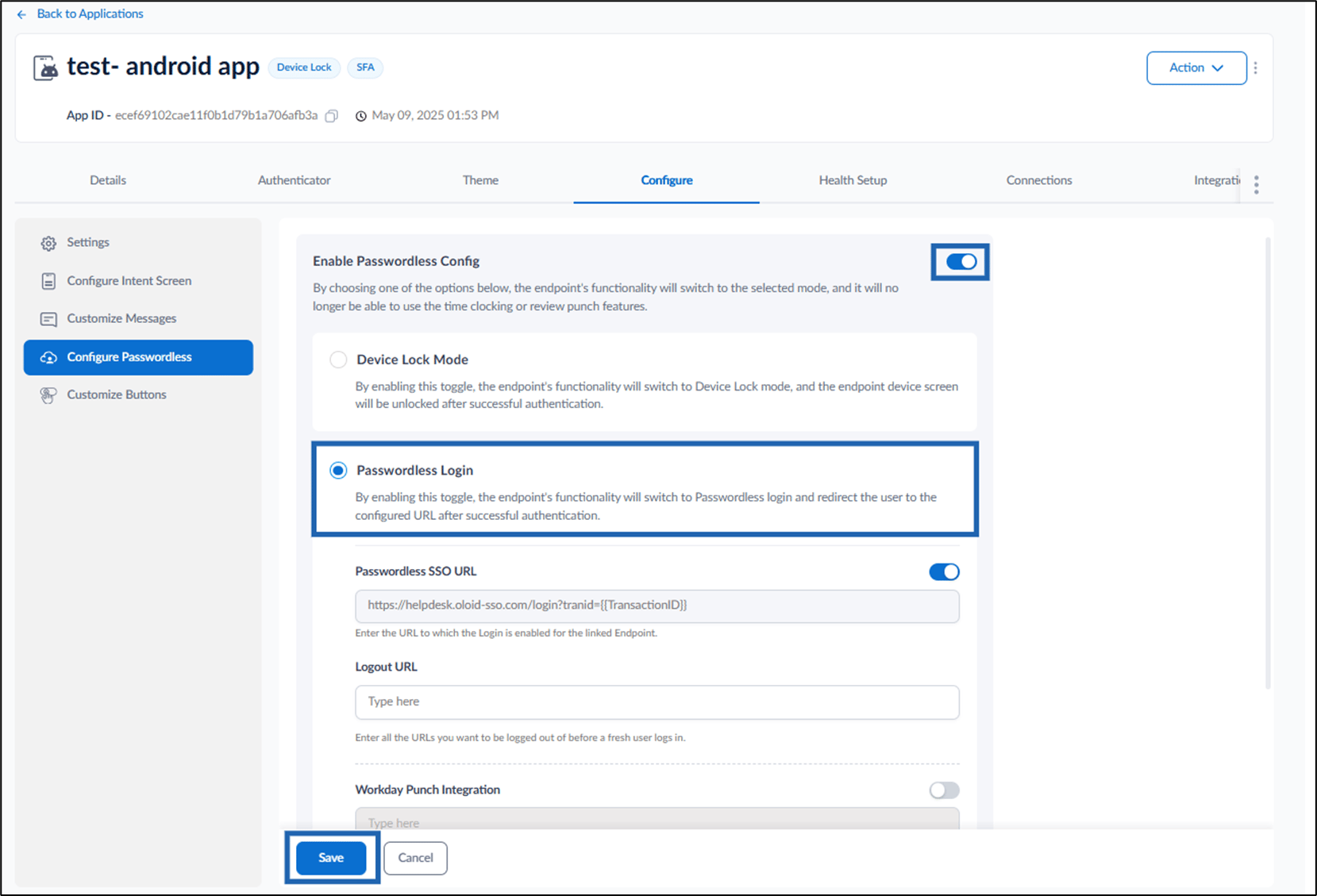The width and height of the screenshot is (1317, 896).
Task: Click the Device Lock Mode label
Action: [x=412, y=360]
